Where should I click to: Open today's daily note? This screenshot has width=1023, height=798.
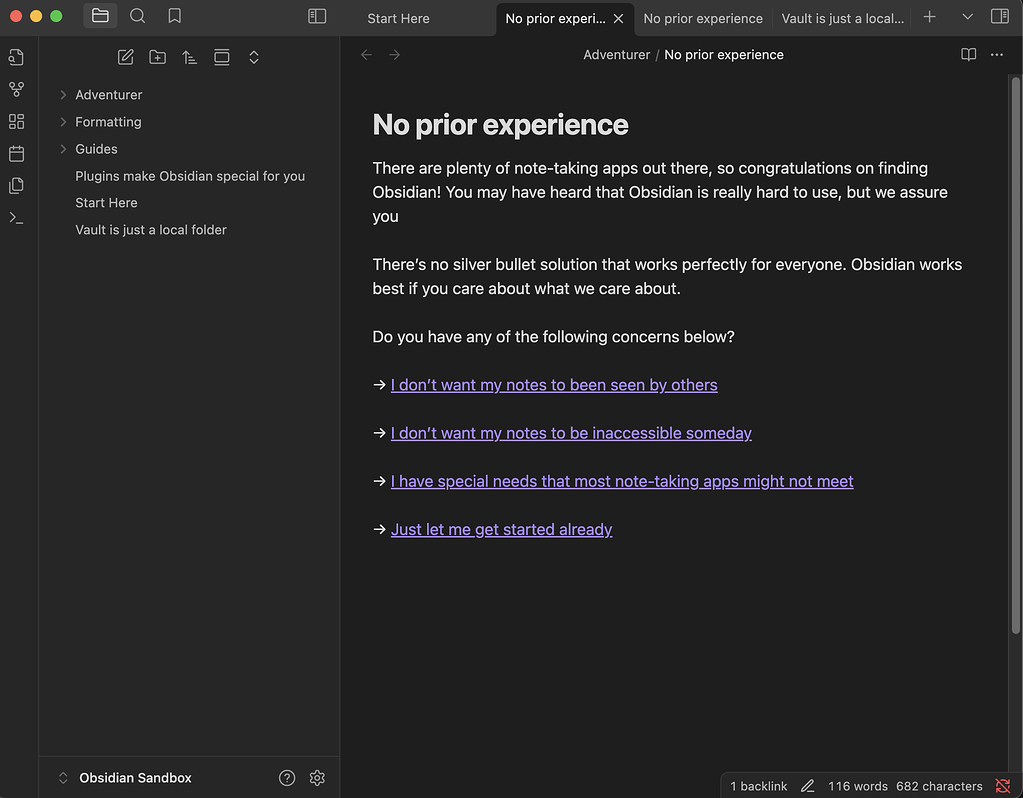(x=16, y=153)
